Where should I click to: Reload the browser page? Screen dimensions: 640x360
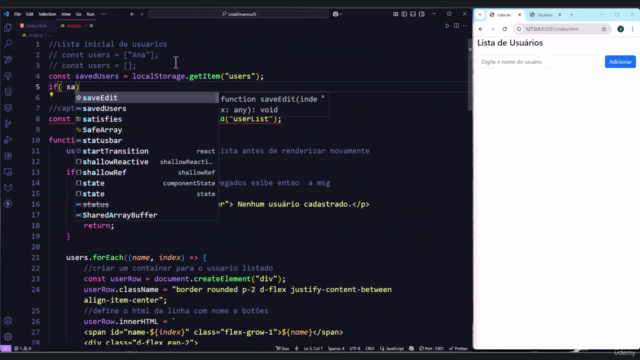505,29
